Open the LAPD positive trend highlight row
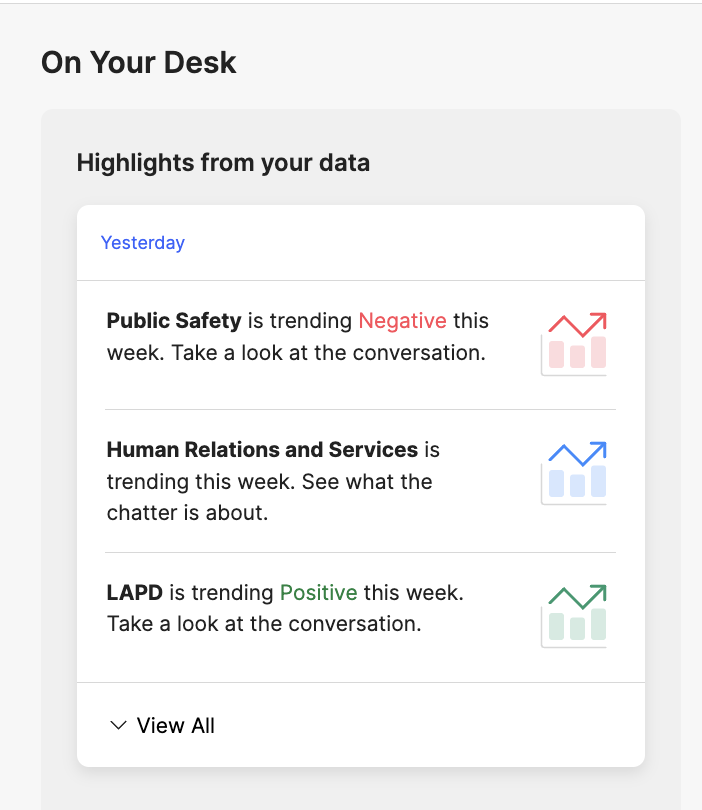702x810 pixels. tap(361, 617)
